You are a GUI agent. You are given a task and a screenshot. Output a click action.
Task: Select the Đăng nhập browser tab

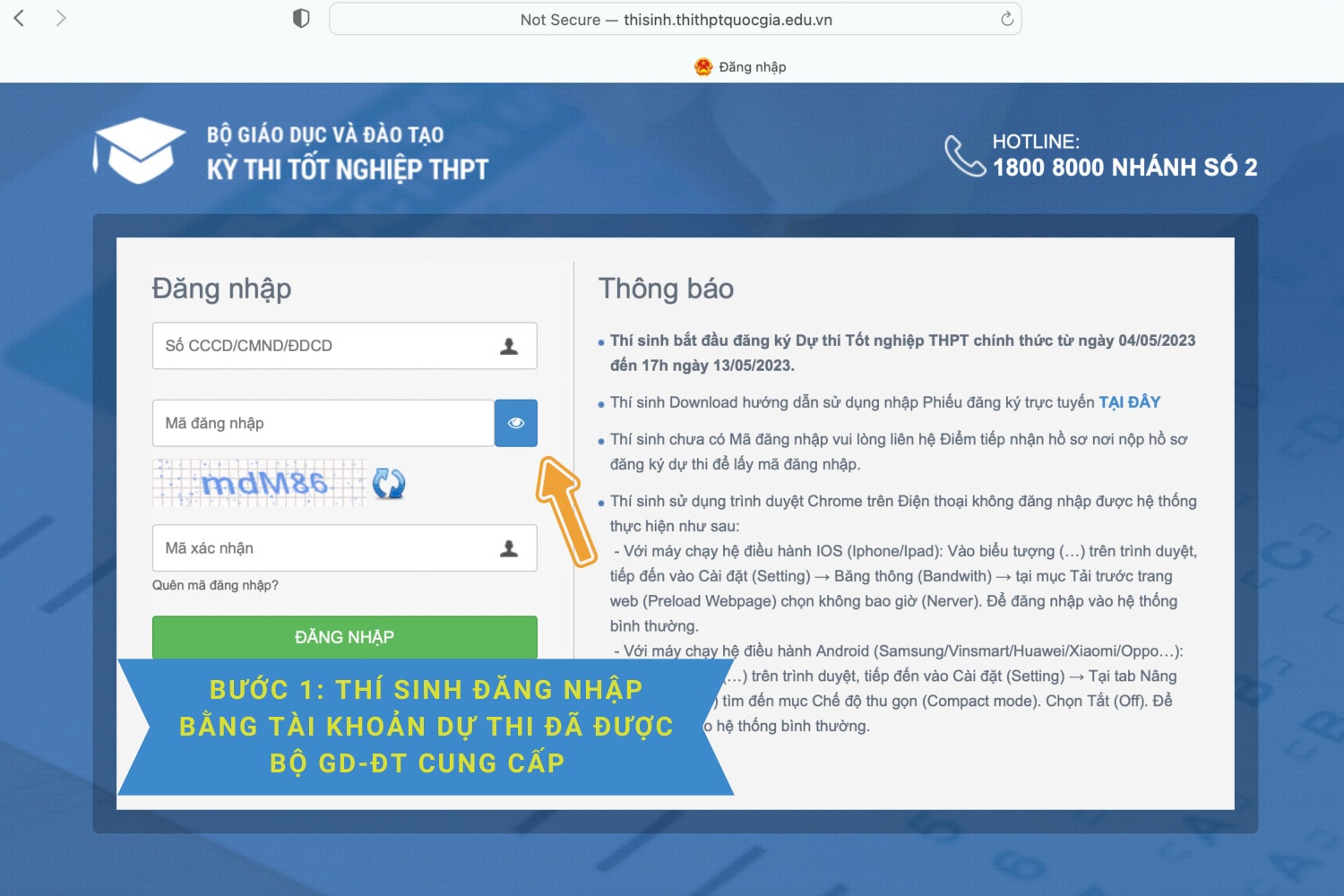pyautogui.click(x=740, y=66)
